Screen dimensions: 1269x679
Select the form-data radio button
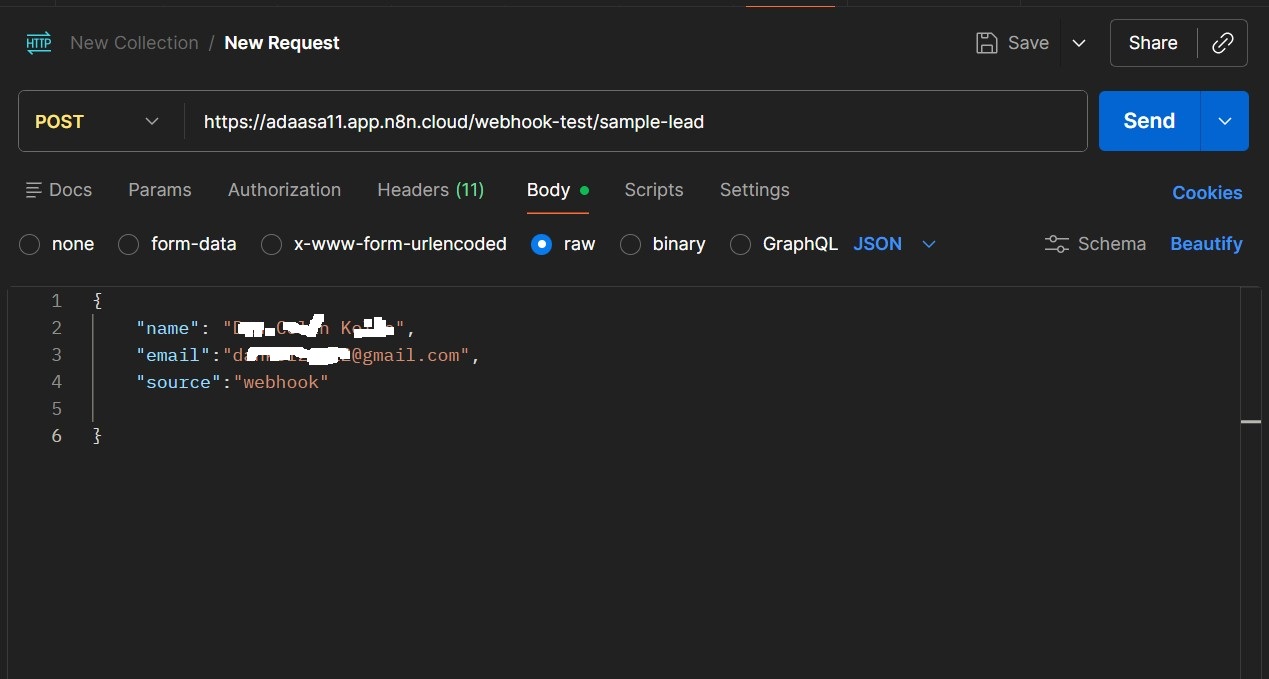click(128, 244)
